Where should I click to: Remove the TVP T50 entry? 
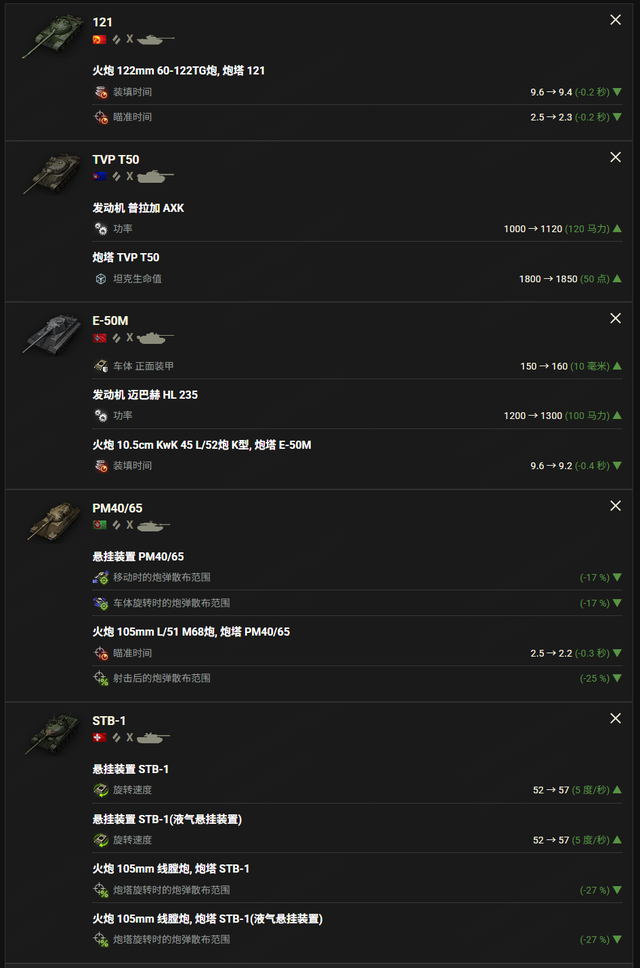[615, 157]
